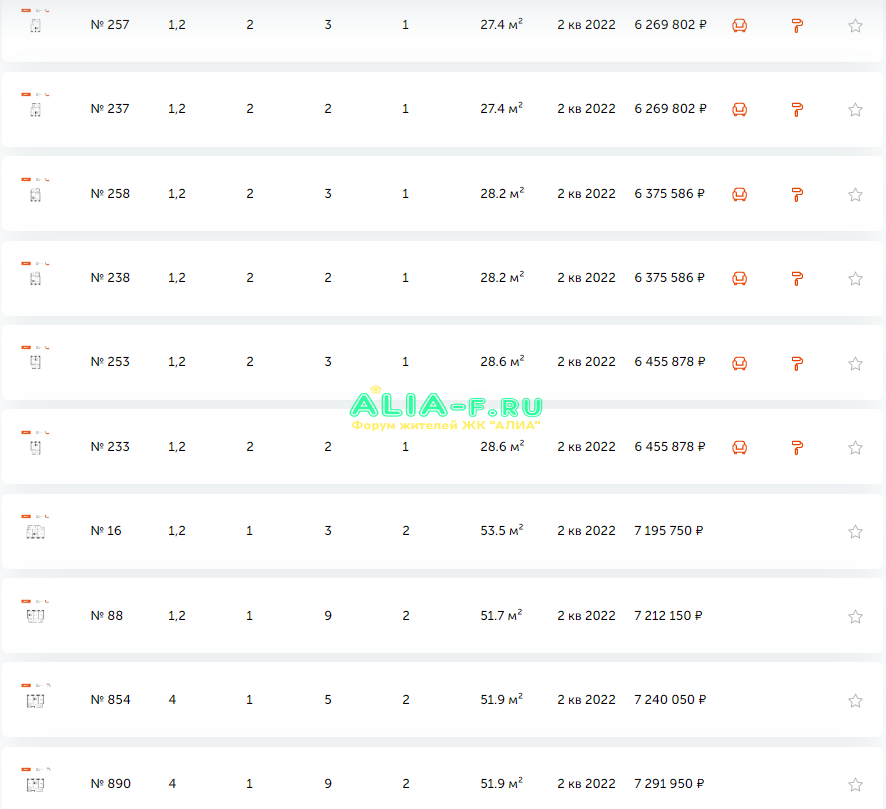Select furniture icon for apartment № 258

[739, 194]
